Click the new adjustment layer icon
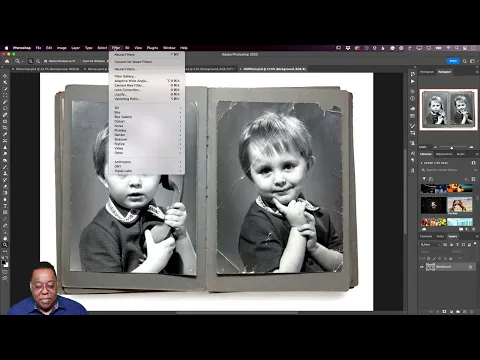Image resolution: width=480 pixels, height=360 pixels. (x=451, y=312)
